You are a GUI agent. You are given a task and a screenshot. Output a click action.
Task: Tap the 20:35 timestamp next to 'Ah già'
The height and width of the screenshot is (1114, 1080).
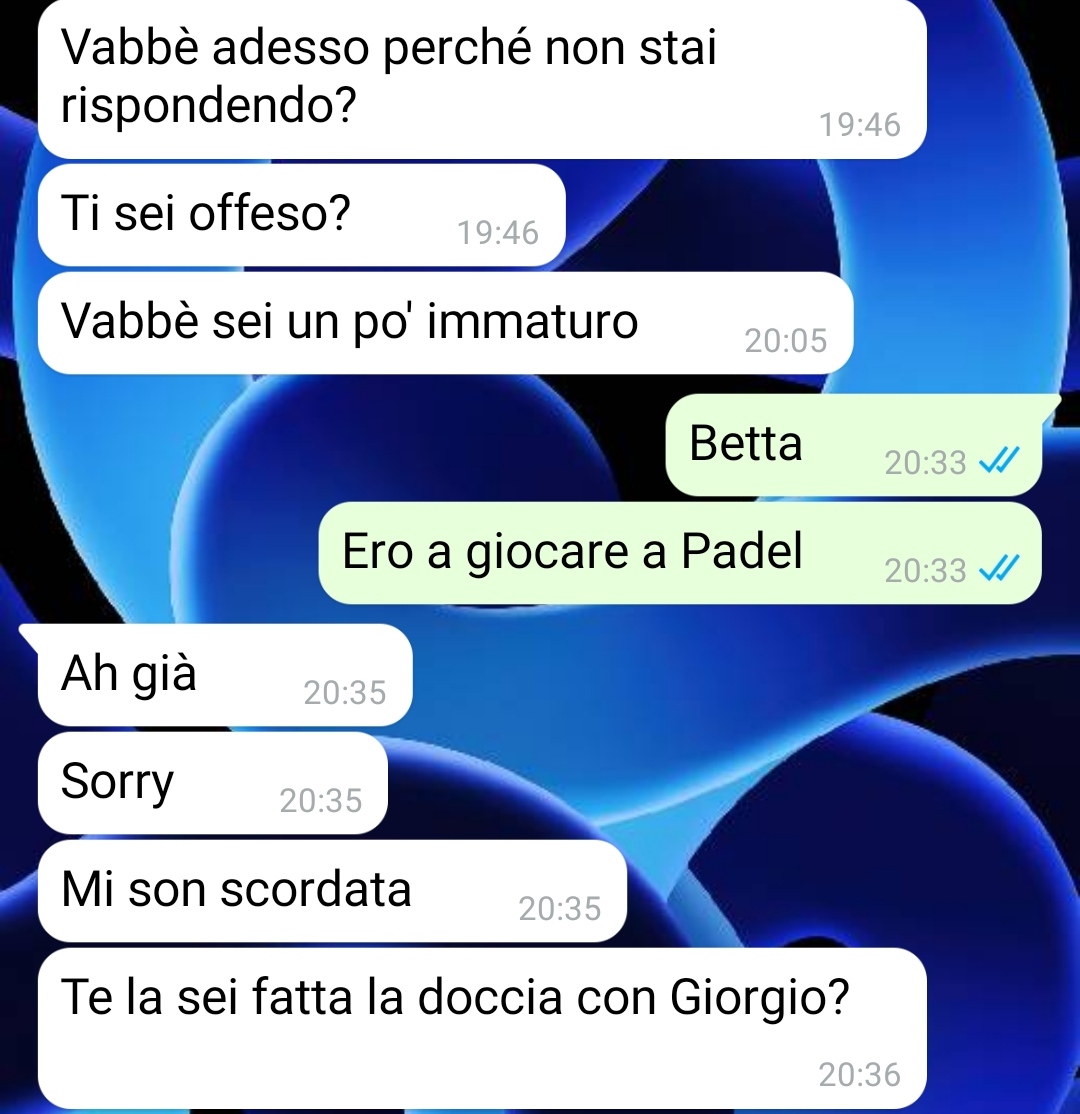(x=345, y=693)
